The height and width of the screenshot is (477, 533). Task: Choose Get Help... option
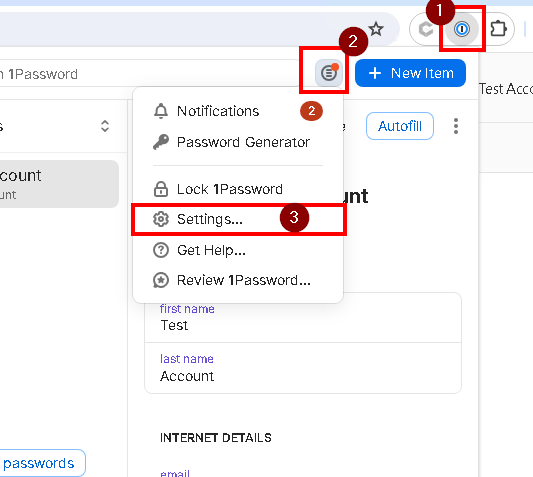click(x=238, y=250)
